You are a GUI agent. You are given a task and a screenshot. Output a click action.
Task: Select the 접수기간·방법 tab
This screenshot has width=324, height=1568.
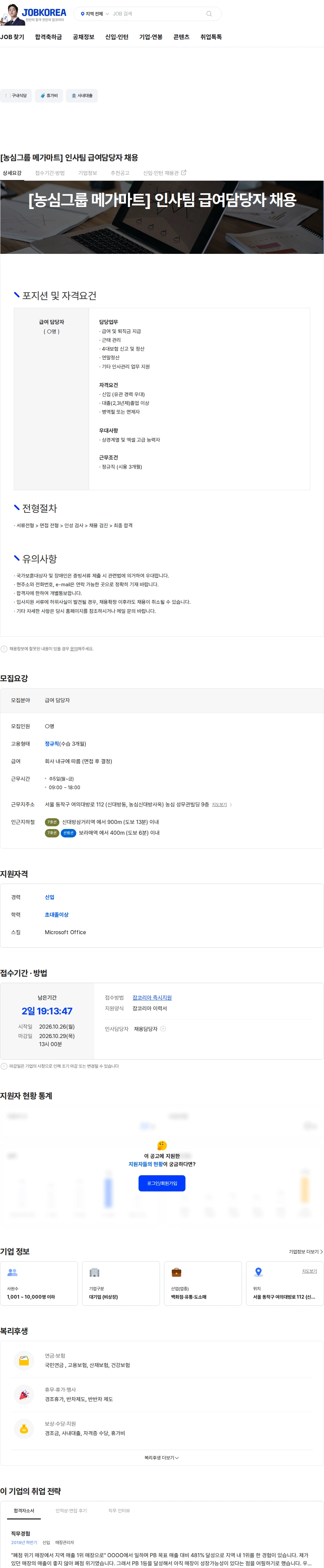50,173
